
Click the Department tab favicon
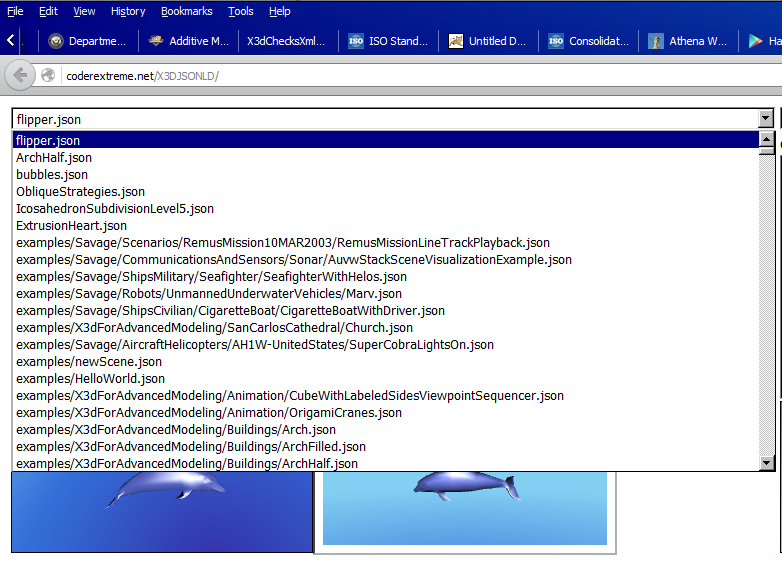(56, 41)
